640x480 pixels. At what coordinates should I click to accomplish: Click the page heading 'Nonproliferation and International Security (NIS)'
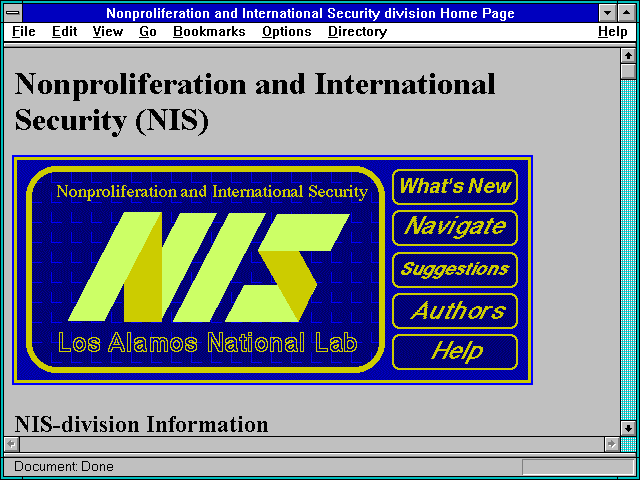pos(255,102)
